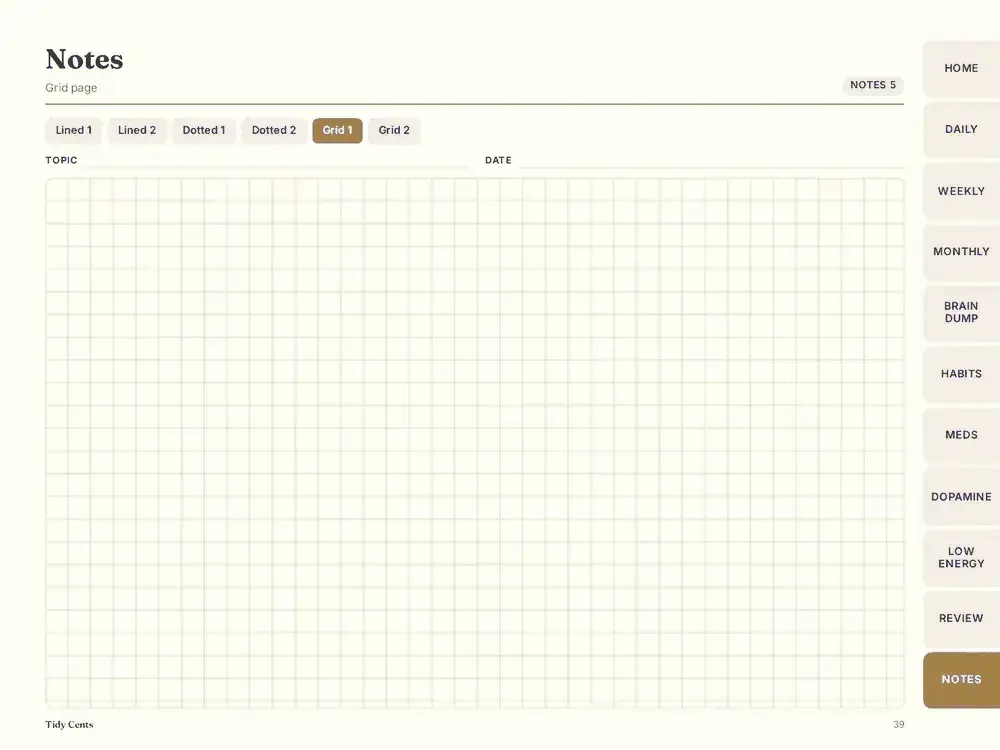Switch to the Grid 2 layout
The width and height of the screenshot is (1000, 750).
click(x=394, y=130)
